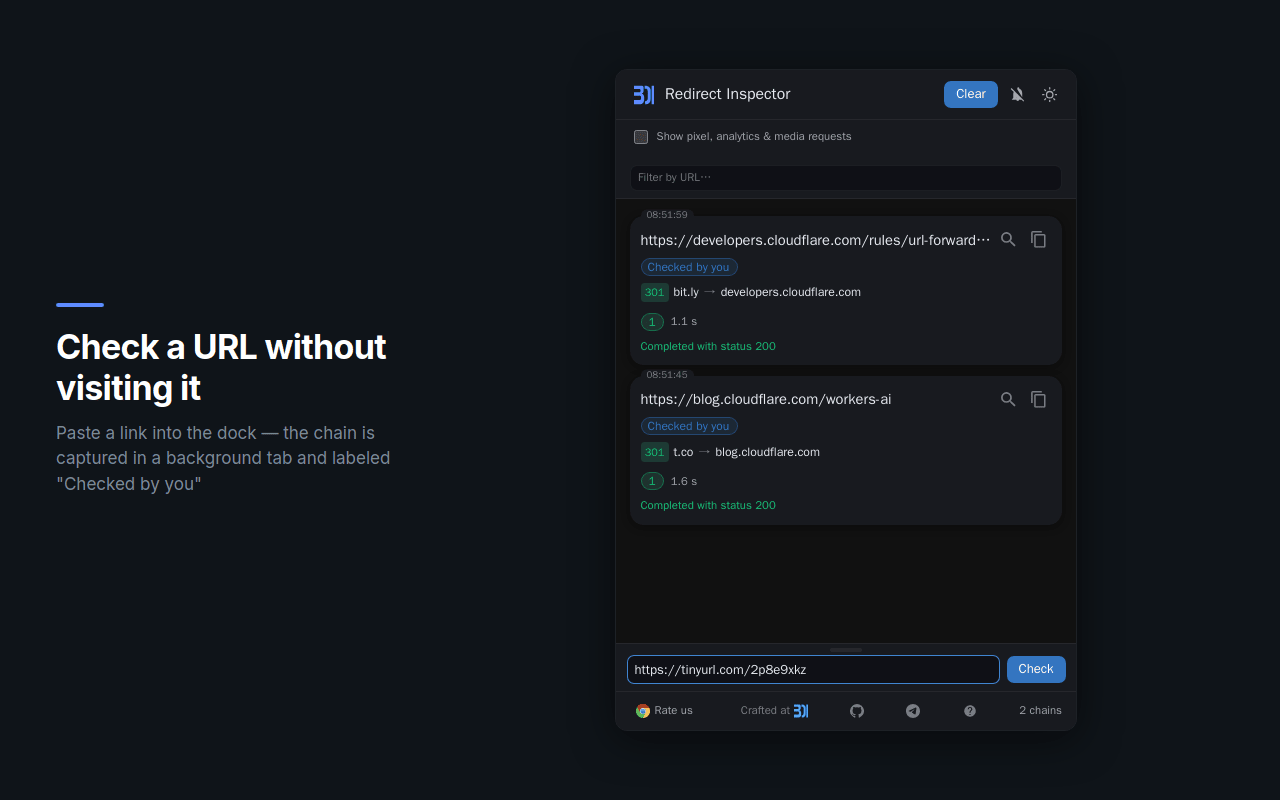This screenshot has width=1280, height=800.
Task: Copy the developers.cloudflare.com chain URL
Action: click(1038, 240)
